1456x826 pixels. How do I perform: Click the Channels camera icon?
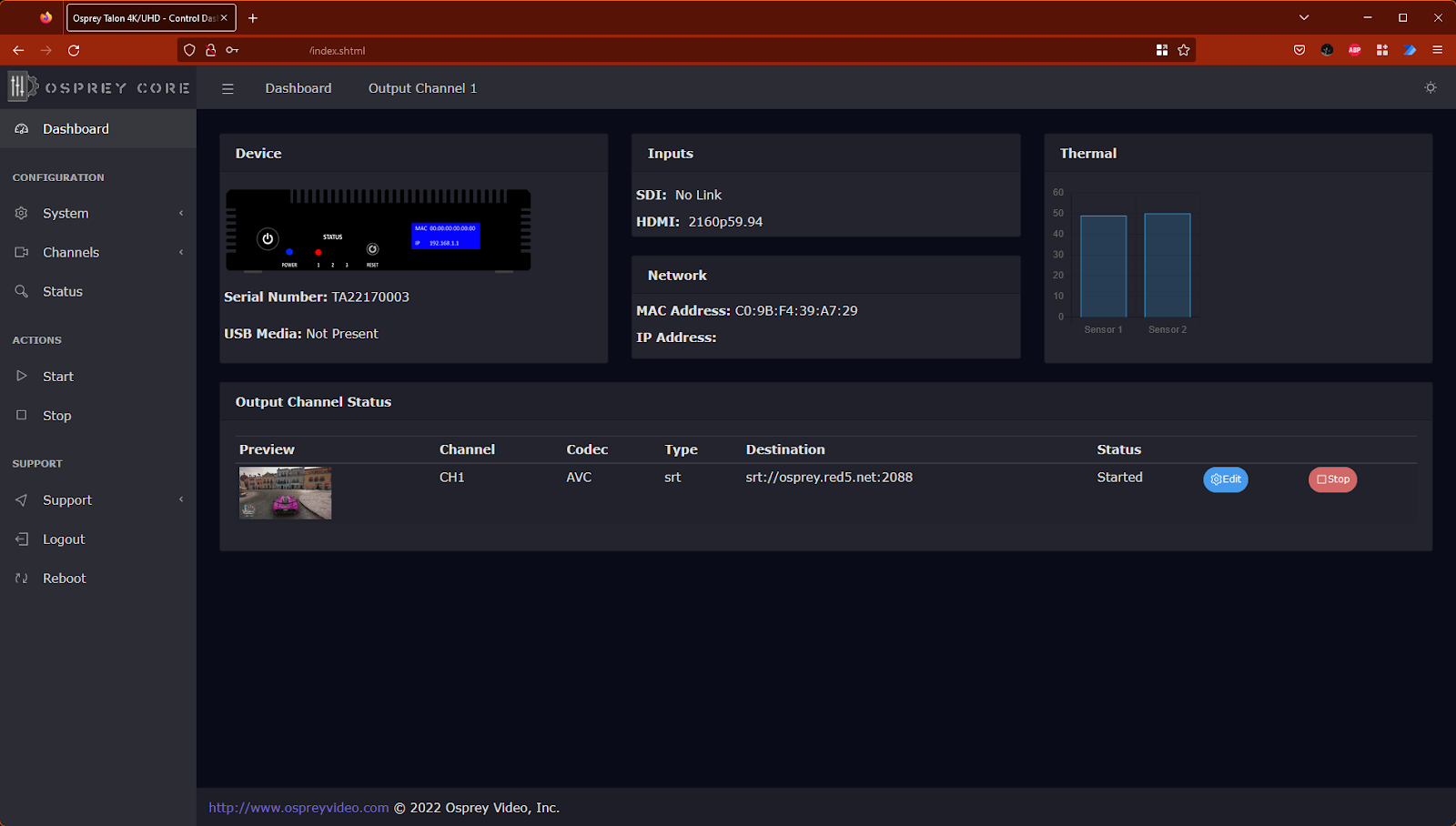click(22, 252)
